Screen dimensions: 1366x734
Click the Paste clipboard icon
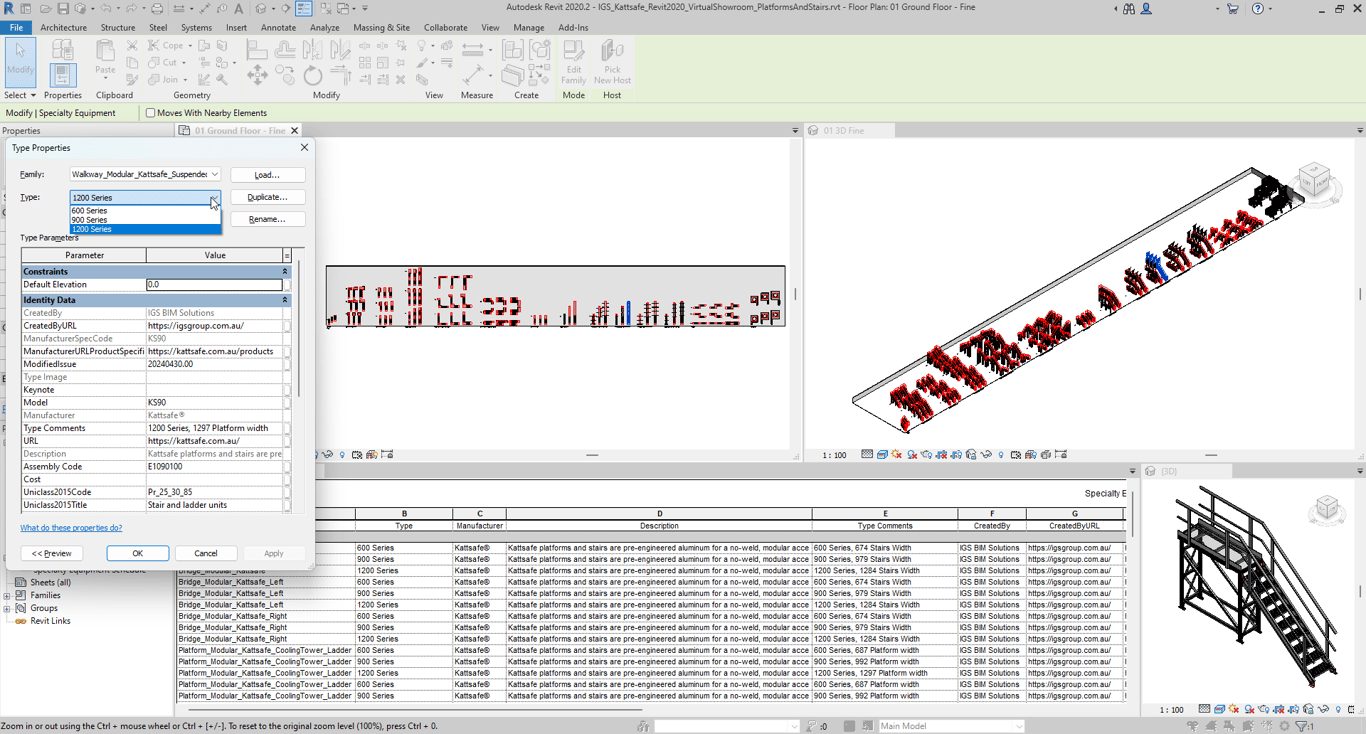[x=105, y=58]
